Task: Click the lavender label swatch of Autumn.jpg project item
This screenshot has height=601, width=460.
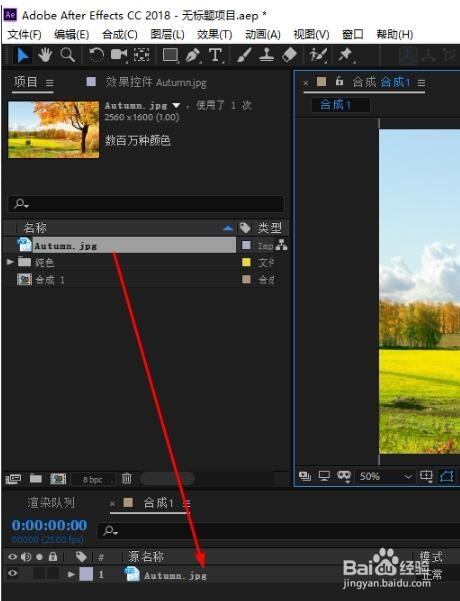Action: pos(246,245)
